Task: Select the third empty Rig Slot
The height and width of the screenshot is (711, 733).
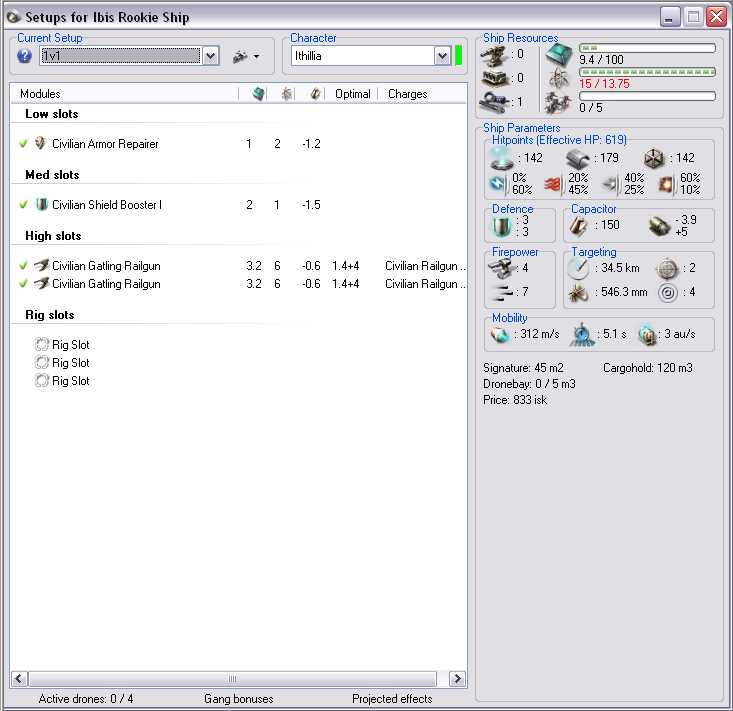Action: [x=62, y=381]
